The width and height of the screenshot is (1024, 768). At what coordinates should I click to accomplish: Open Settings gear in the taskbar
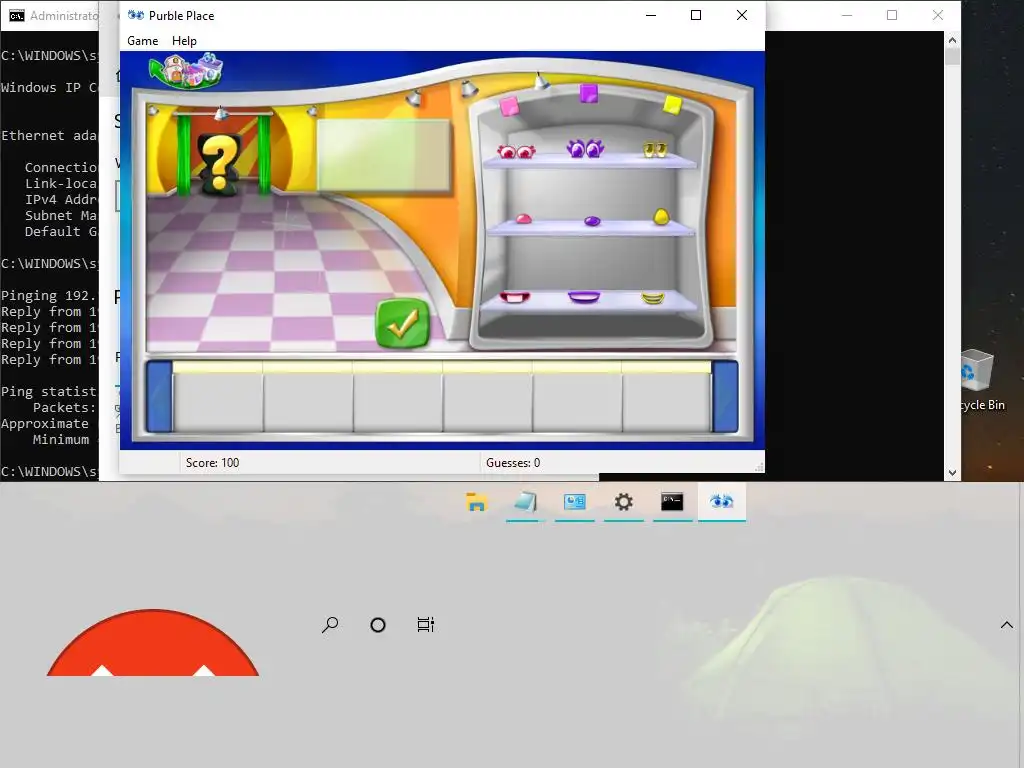pos(624,502)
